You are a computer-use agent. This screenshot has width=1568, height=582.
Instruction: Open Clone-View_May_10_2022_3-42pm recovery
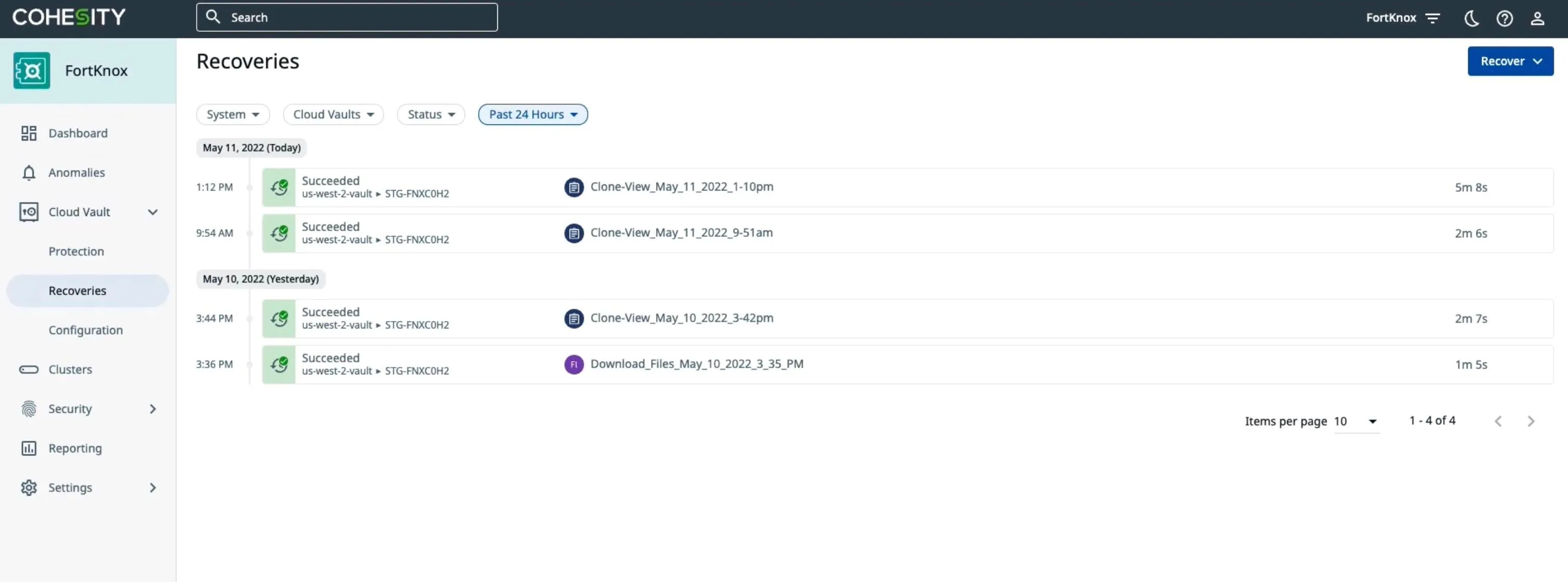682,318
